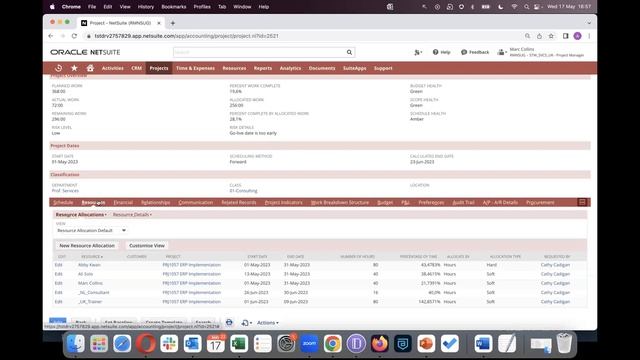This screenshot has width=640, height=360.
Task: Open PowerPoint from the Dock
Action: (426, 344)
